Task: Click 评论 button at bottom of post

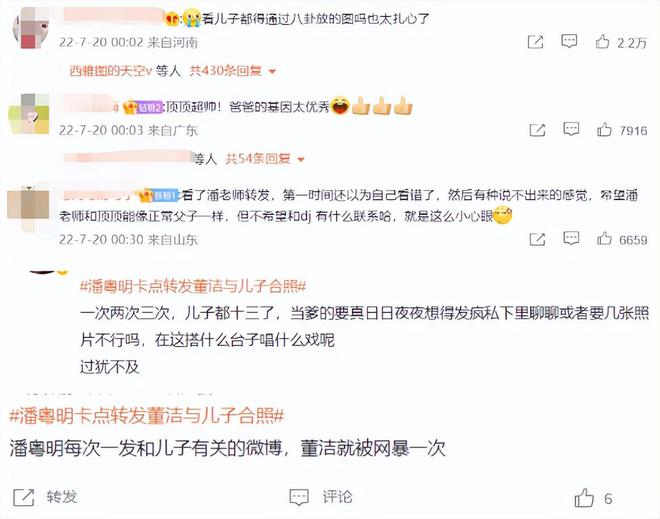Action: [x=321, y=497]
